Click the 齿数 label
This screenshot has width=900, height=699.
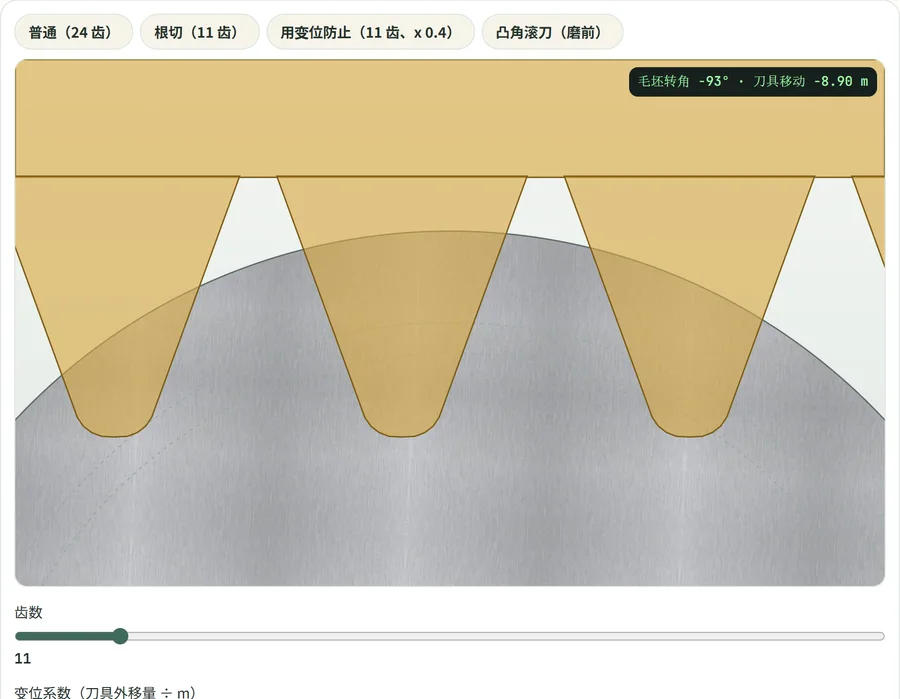tap(28, 612)
